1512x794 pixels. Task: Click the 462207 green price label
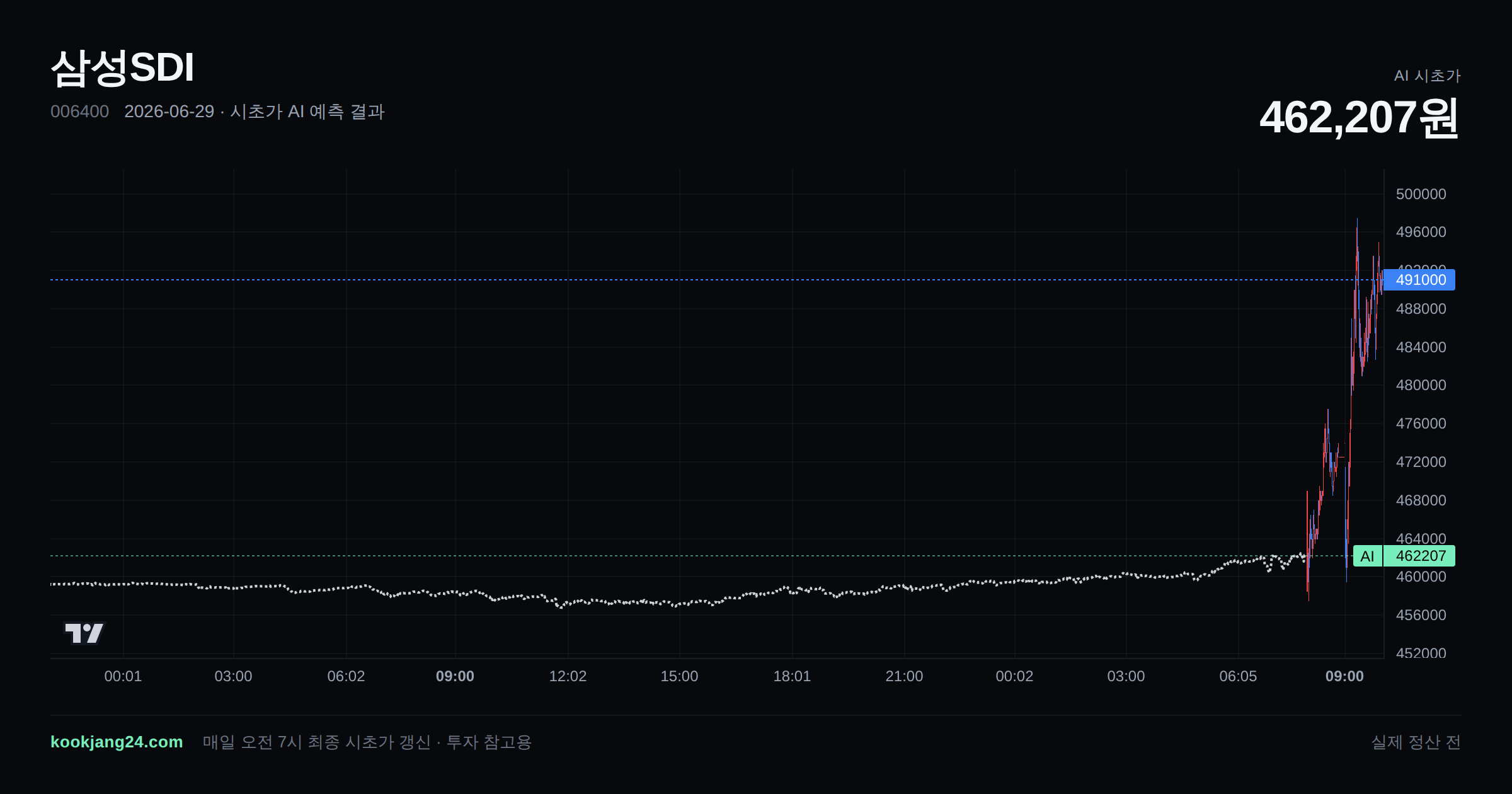click(x=1420, y=556)
